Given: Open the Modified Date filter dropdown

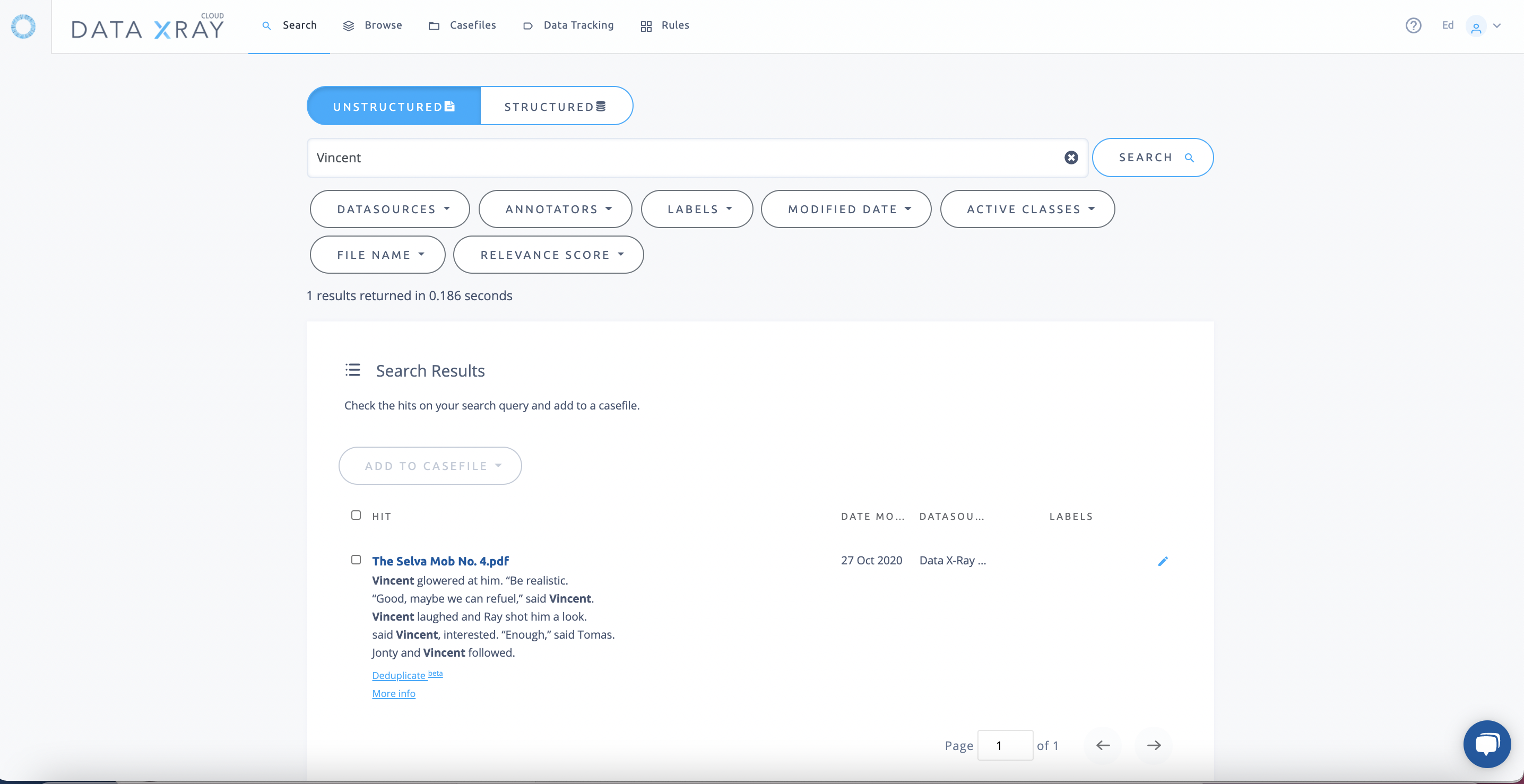Looking at the screenshot, I should pyautogui.click(x=845, y=208).
